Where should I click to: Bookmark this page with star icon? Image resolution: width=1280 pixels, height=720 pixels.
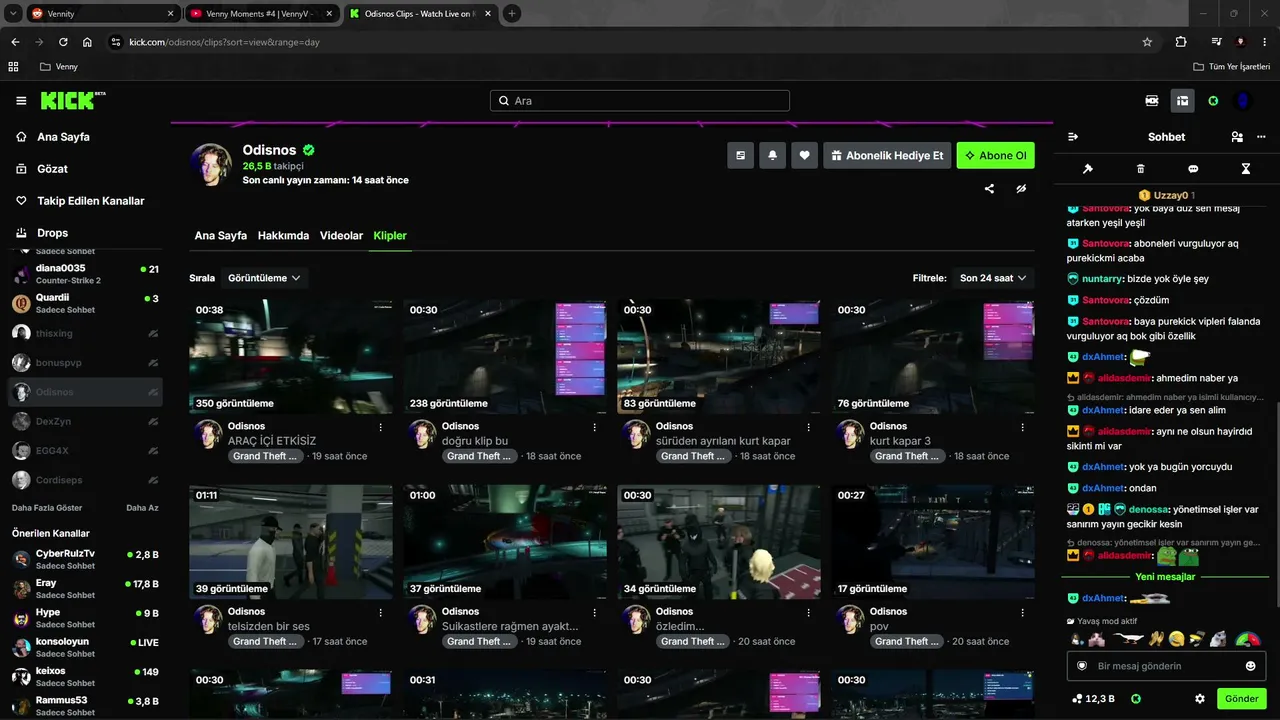point(1147,42)
